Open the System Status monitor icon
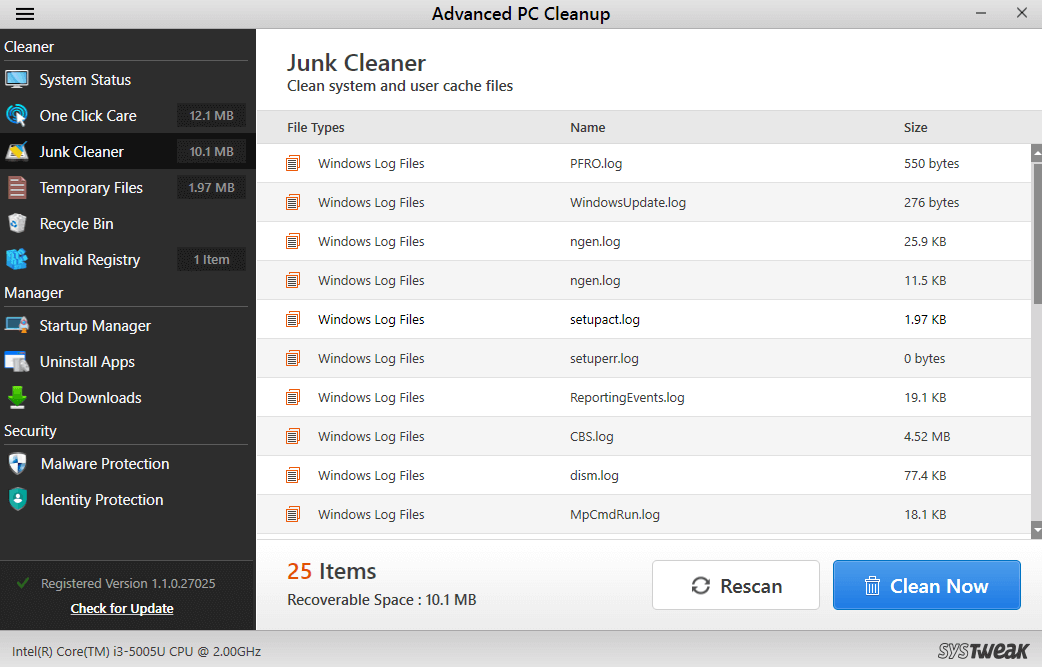This screenshot has width=1042, height=667. pyautogui.click(x=17, y=79)
